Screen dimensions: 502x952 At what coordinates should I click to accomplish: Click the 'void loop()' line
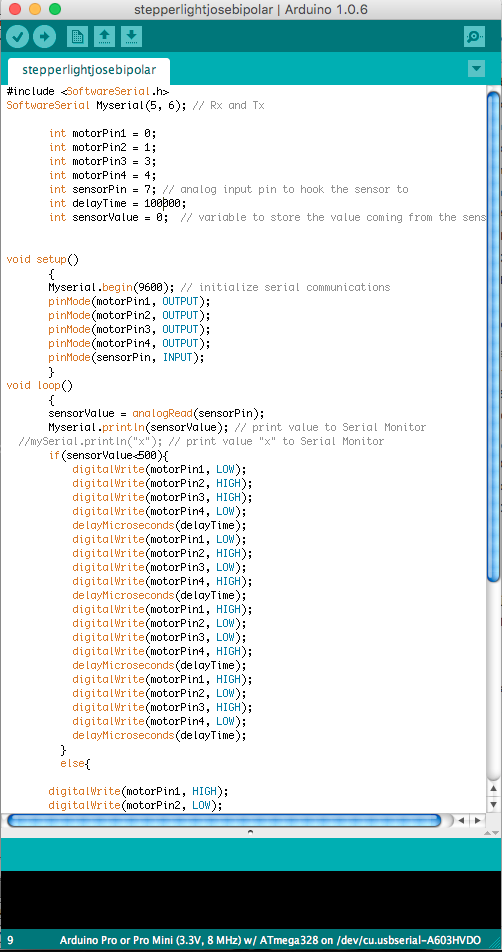39,385
